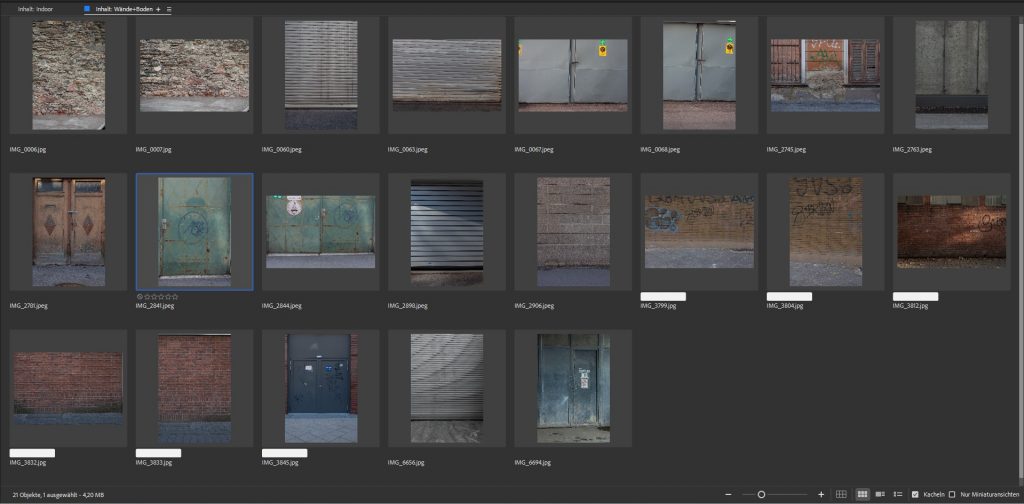
Task: Uncheck the Kacheln checkbox
Action: click(x=915, y=494)
